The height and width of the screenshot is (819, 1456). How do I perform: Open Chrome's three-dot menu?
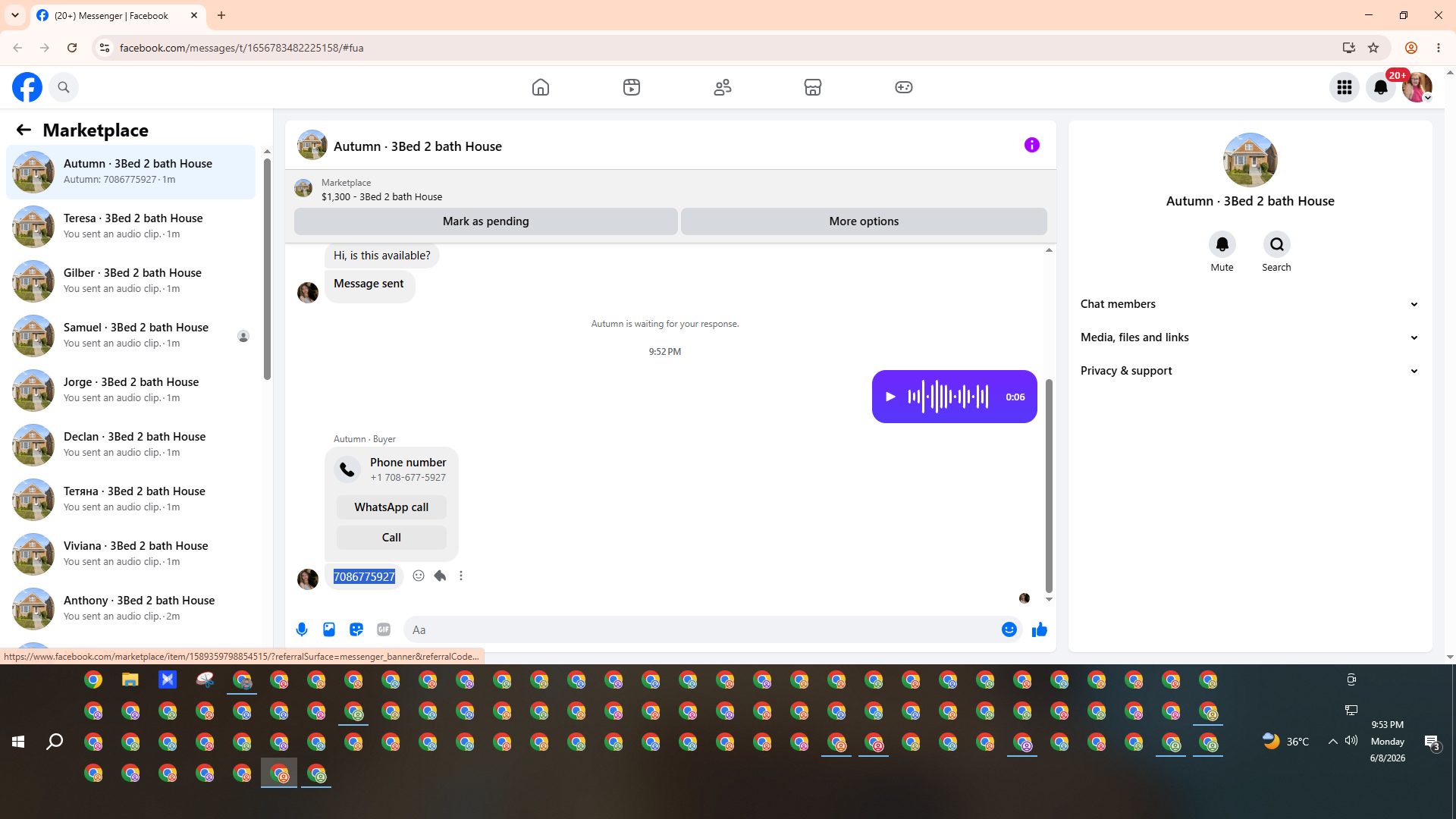pos(1439,48)
